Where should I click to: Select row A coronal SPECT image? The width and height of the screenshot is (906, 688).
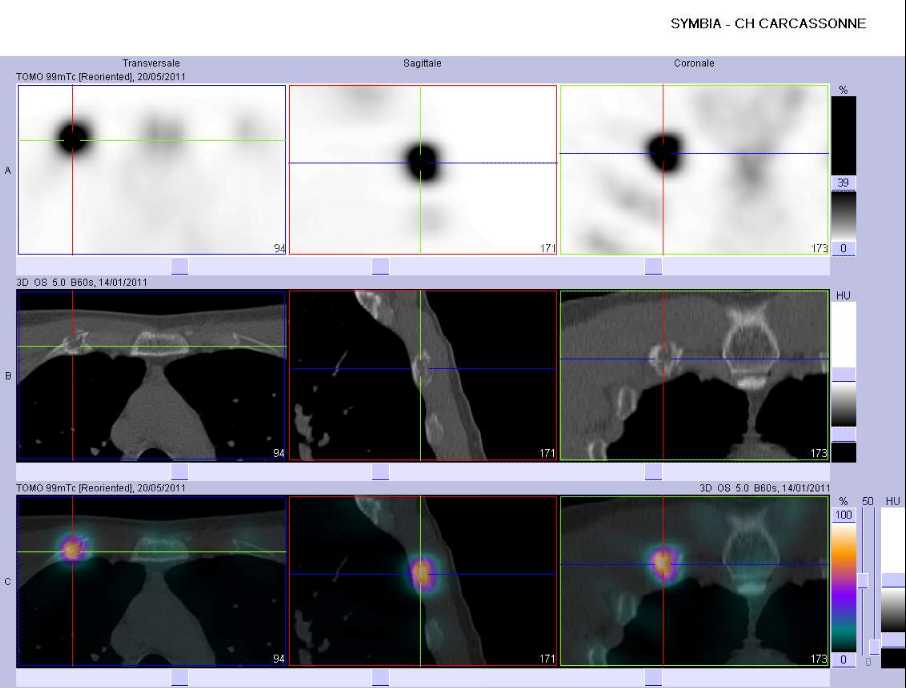(x=695, y=170)
